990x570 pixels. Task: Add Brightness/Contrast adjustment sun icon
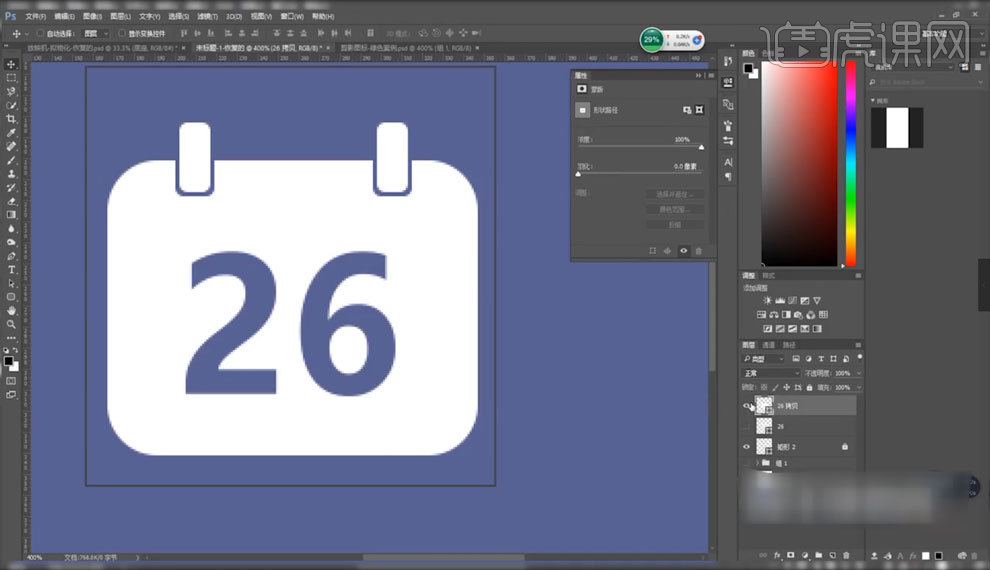[767, 300]
